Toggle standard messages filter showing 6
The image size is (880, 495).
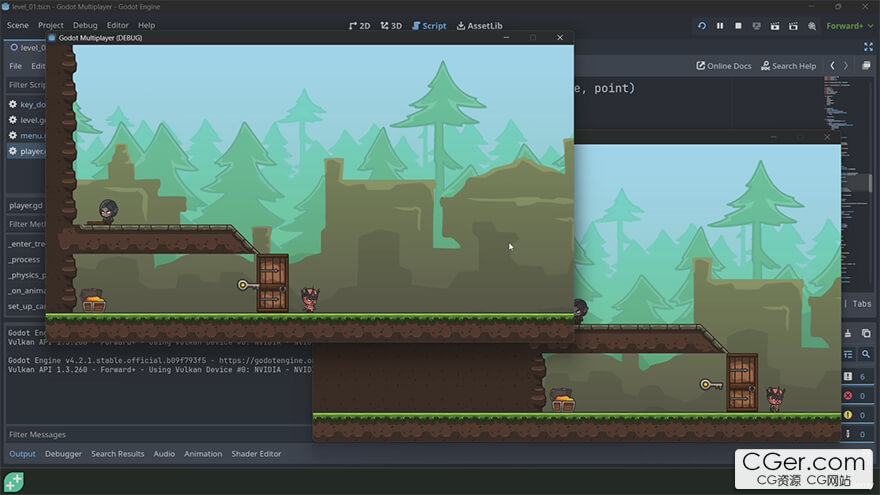tap(856, 377)
